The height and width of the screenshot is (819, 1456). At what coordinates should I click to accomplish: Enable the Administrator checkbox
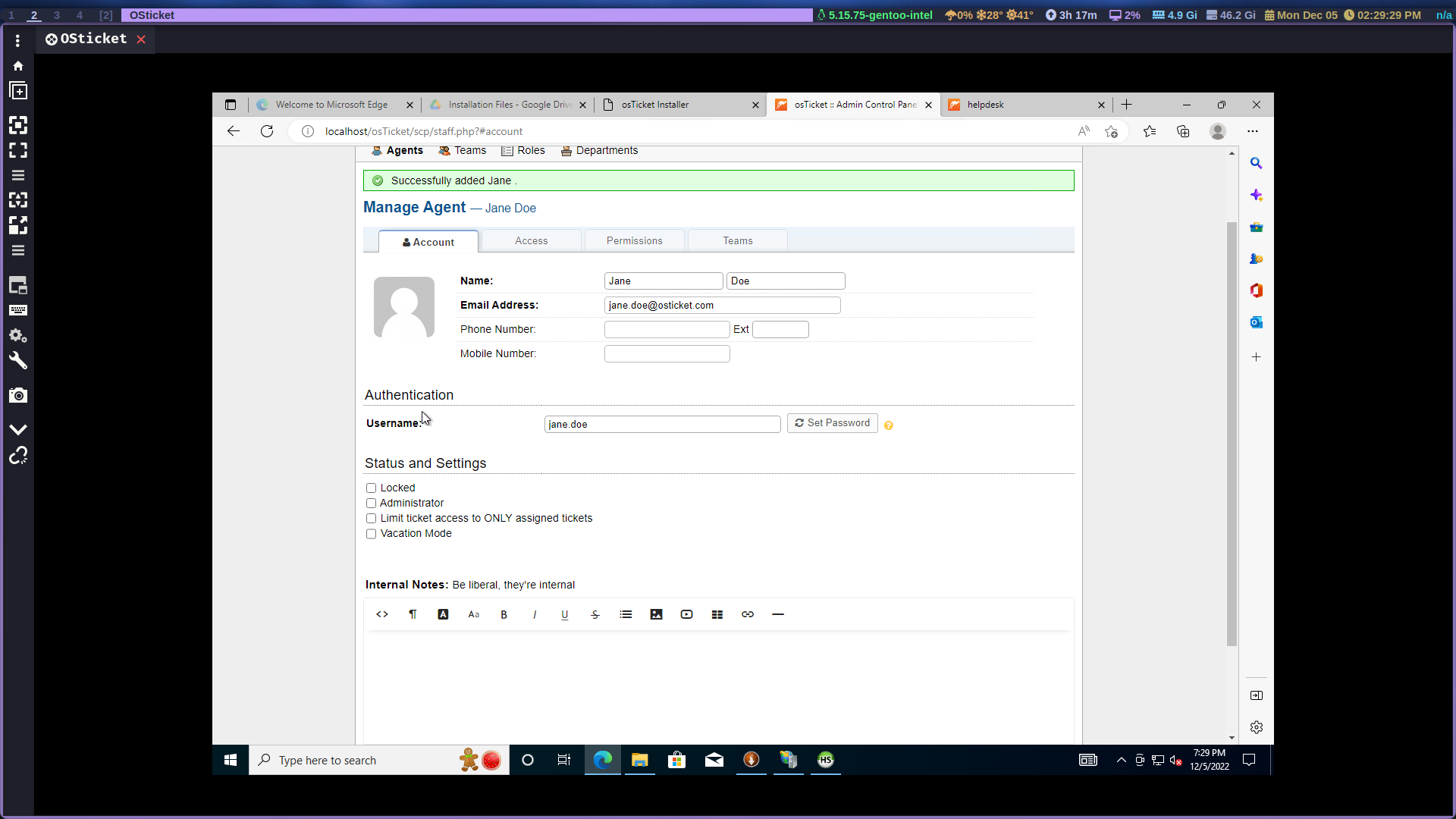click(x=370, y=502)
